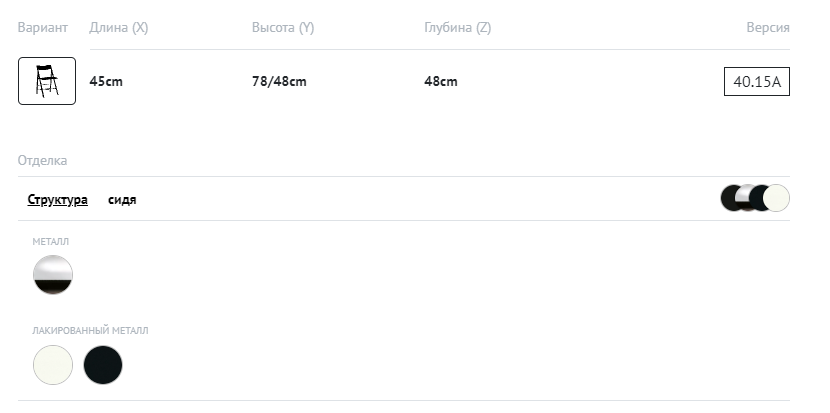This screenshot has width=830, height=413.
Task: Choose the chrome swatch under МЕТАЛЛ
Action: tap(53, 274)
